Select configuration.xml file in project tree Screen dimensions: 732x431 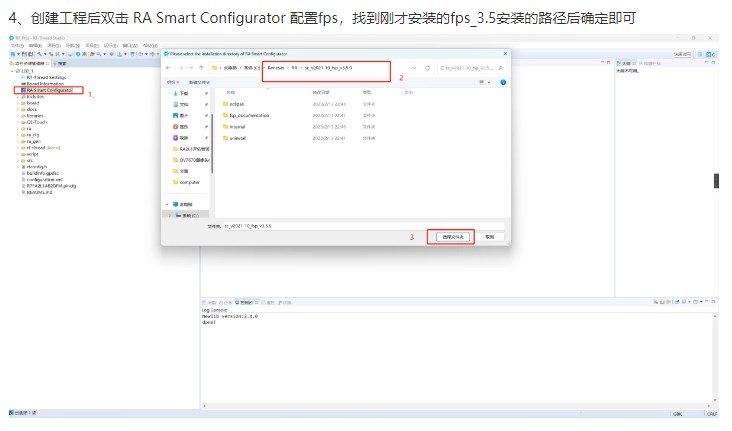click(42, 179)
